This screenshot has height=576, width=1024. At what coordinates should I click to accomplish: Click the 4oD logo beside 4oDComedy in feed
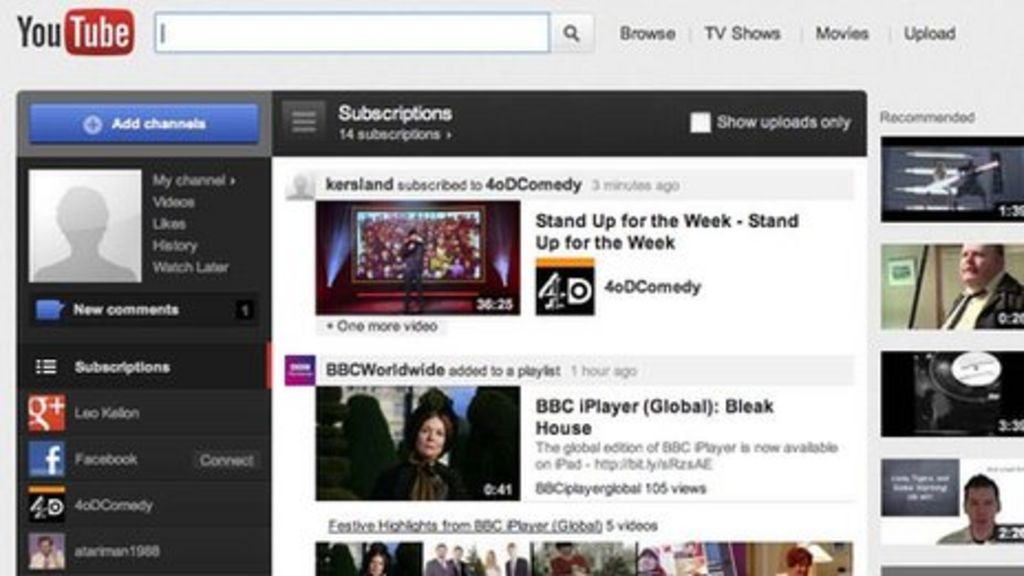coord(565,287)
